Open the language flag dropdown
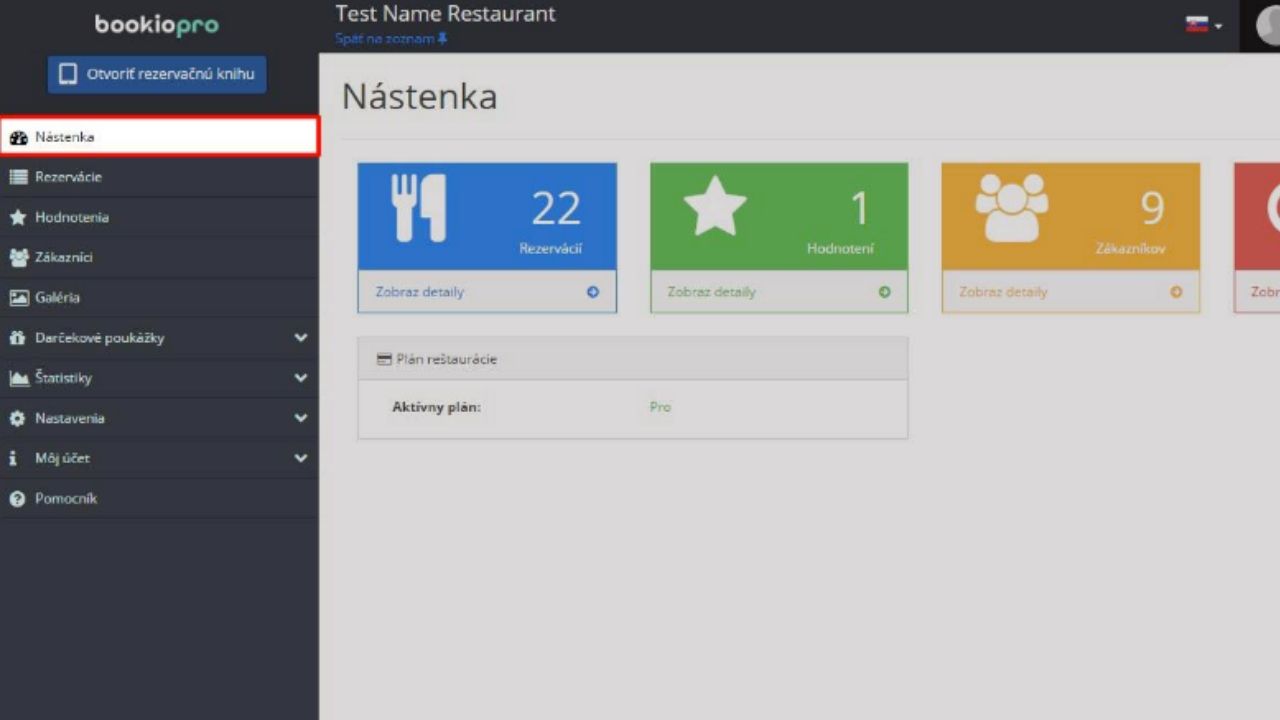The image size is (1280, 720). tap(1203, 25)
